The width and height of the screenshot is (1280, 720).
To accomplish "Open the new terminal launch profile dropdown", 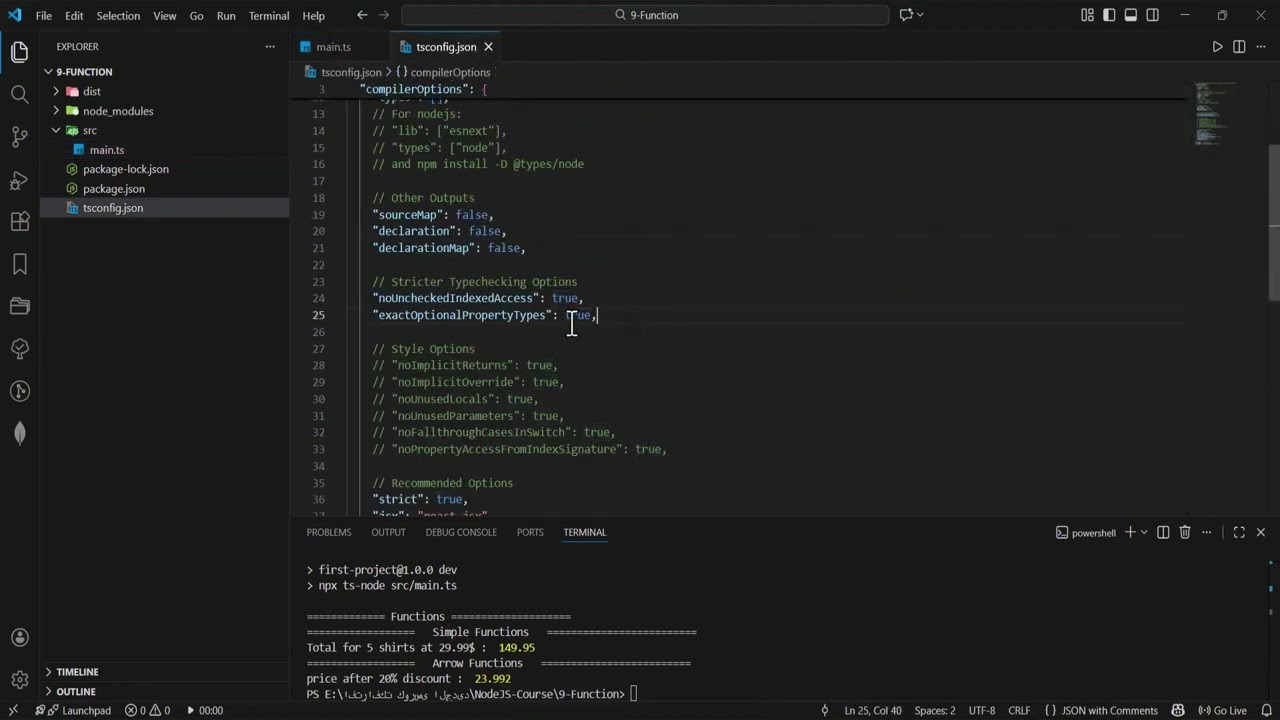I will point(1144,533).
